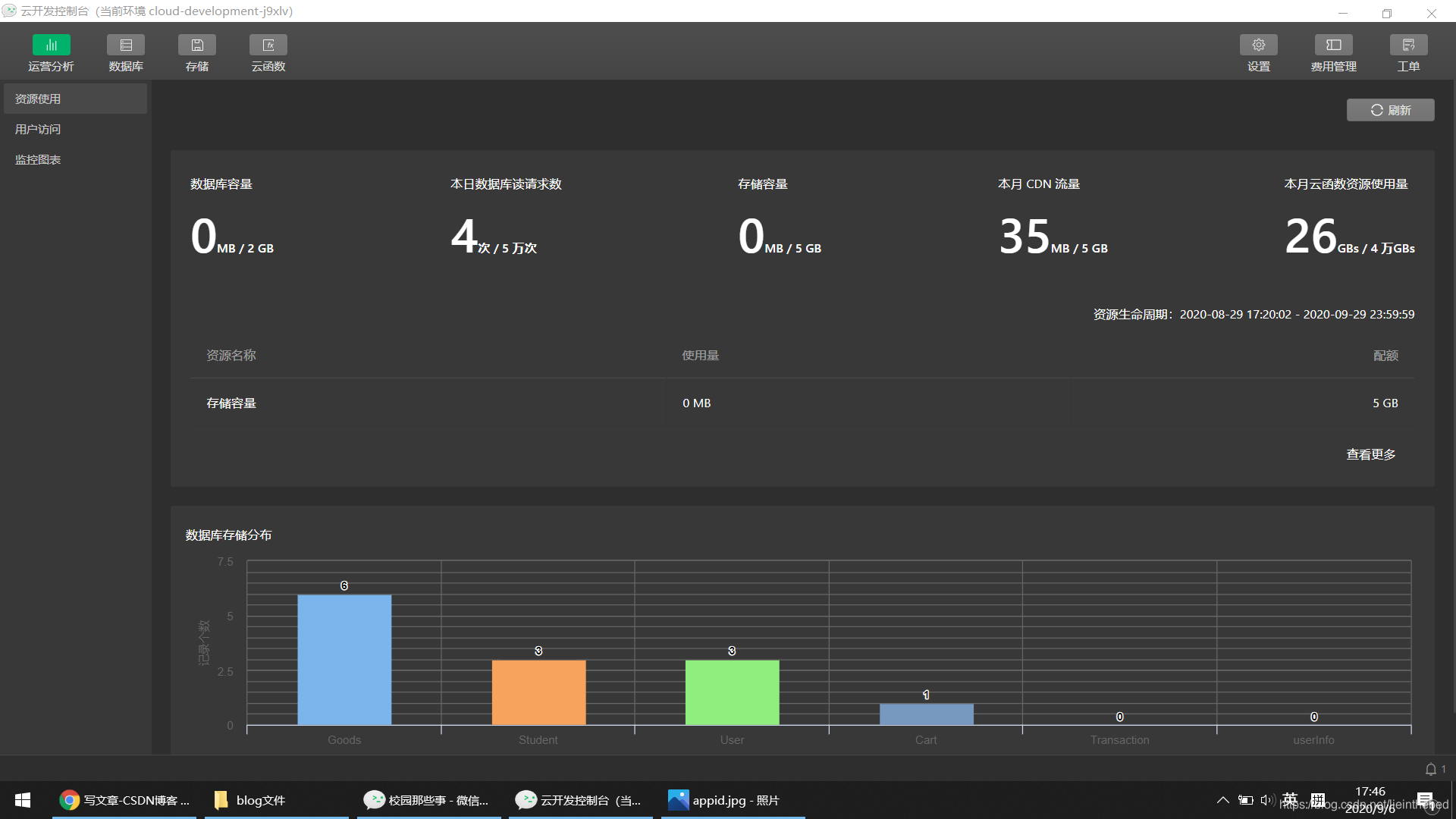Select 资源使用 in the sidebar
The width and height of the screenshot is (1456, 819).
click(75, 99)
